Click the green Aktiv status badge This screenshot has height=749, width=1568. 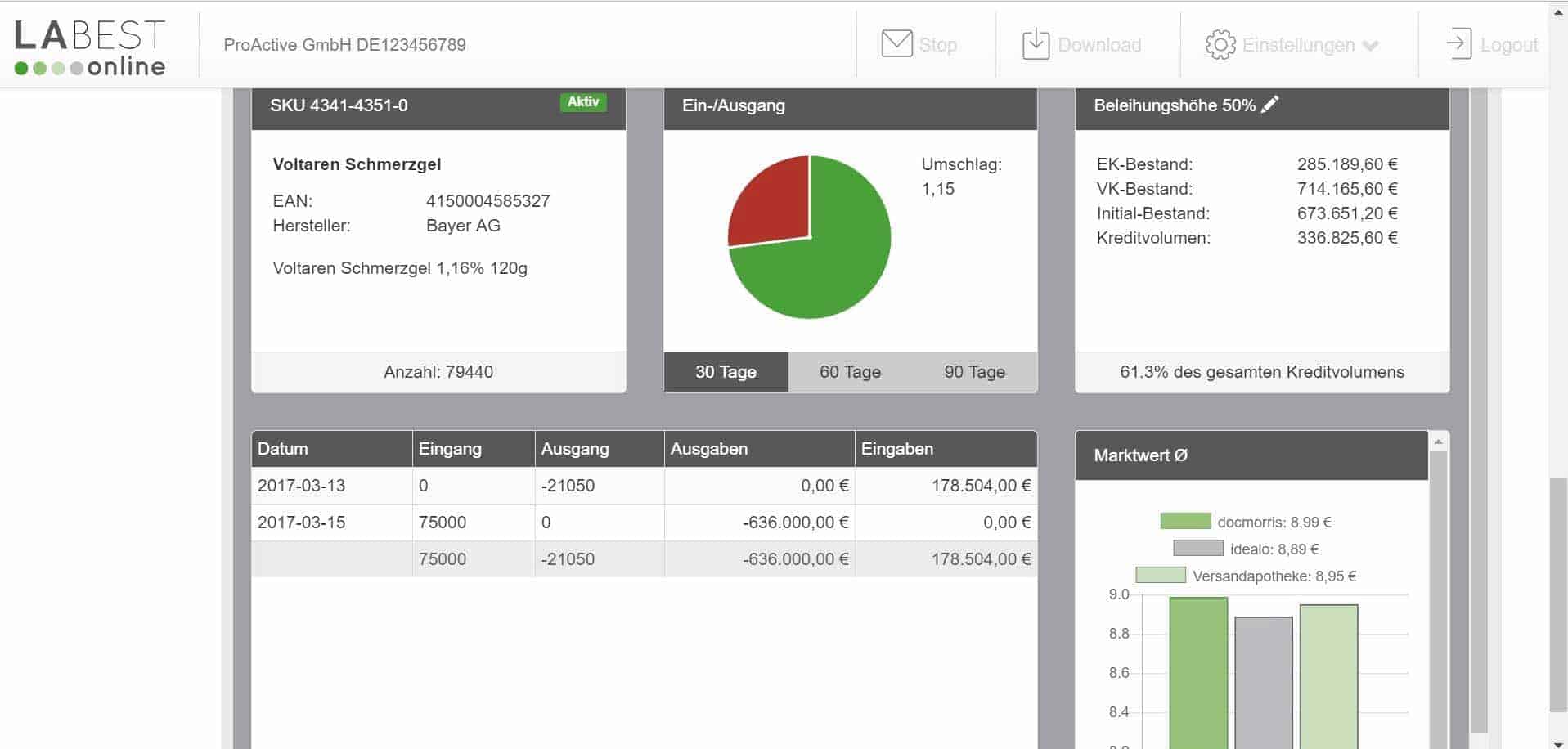click(583, 102)
